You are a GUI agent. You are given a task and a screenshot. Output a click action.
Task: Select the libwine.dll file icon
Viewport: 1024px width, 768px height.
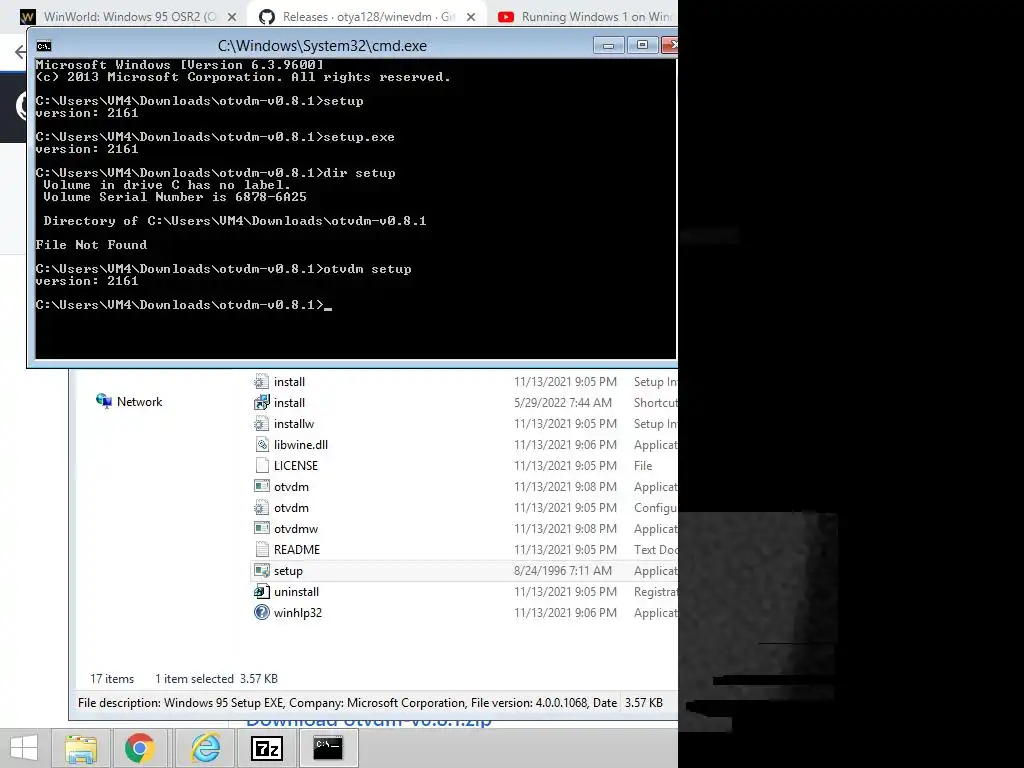pyautogui.click(x=261, y=445)
